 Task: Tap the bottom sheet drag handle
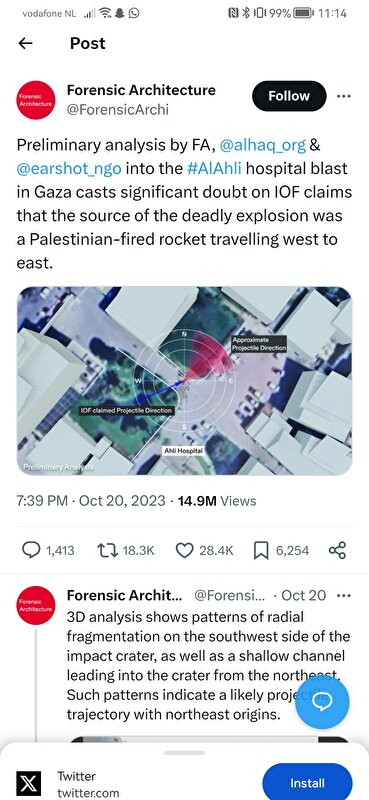184,752
